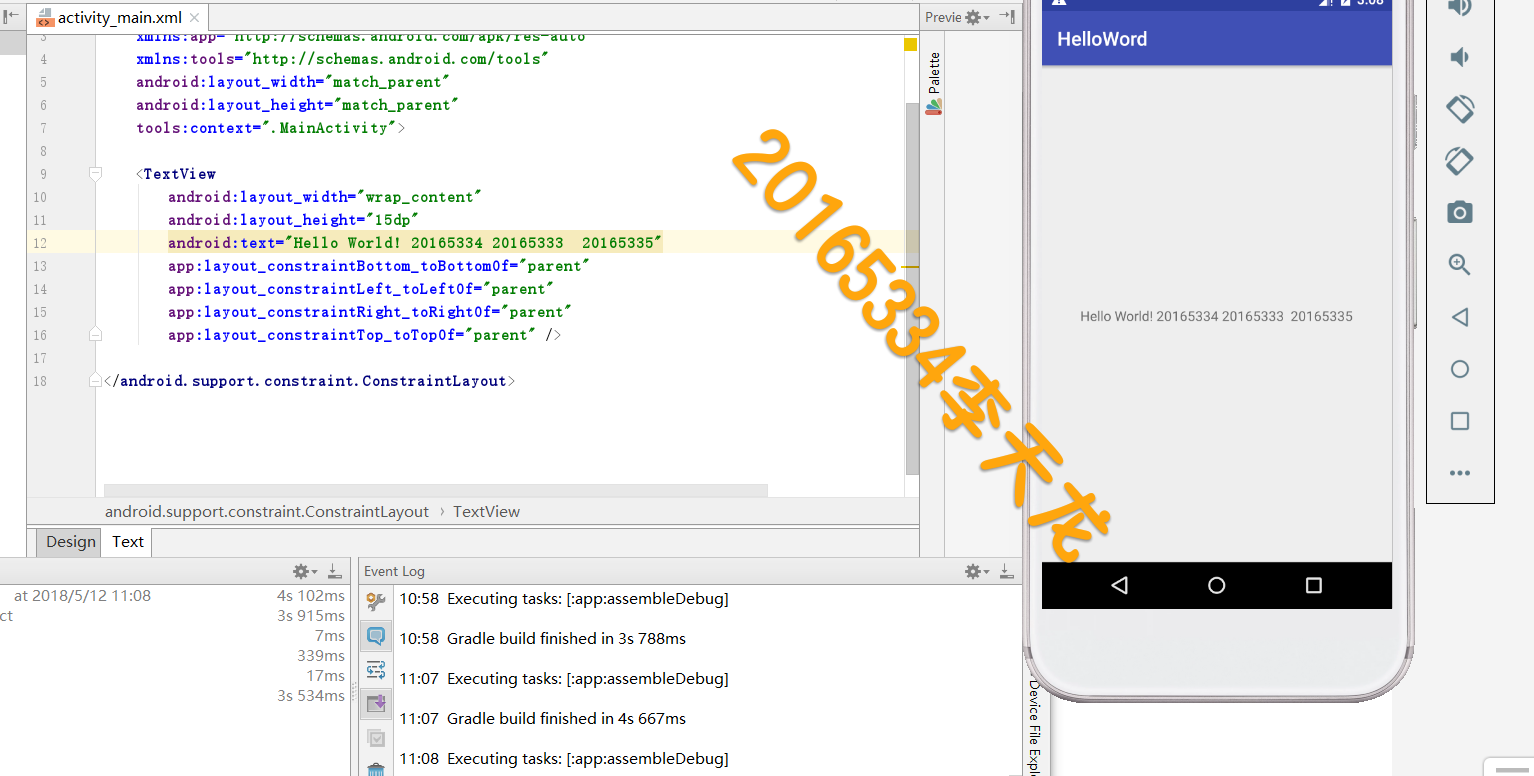Rotate emulator left
Image resolution: width=1534 pixels, height=776 pixels.
coord(1460,108)
